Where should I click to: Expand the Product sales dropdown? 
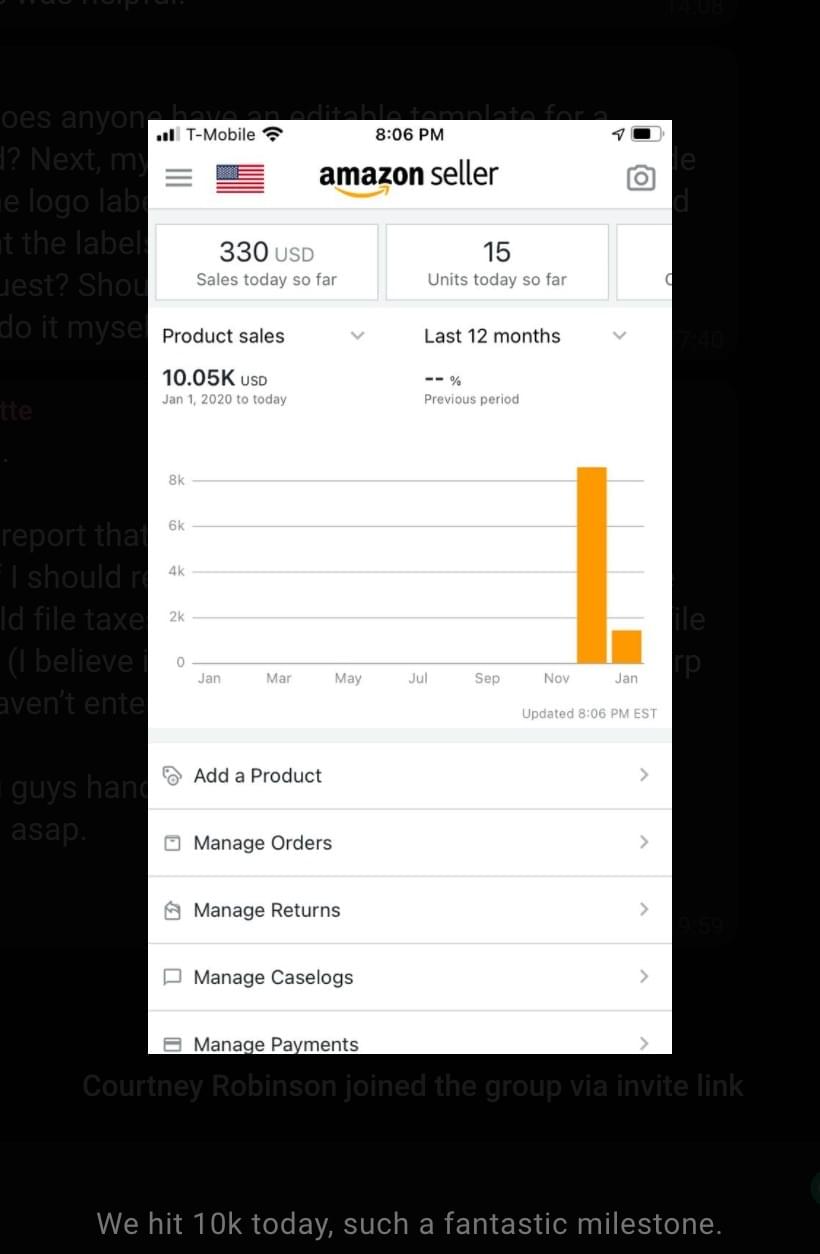point(357,336)
